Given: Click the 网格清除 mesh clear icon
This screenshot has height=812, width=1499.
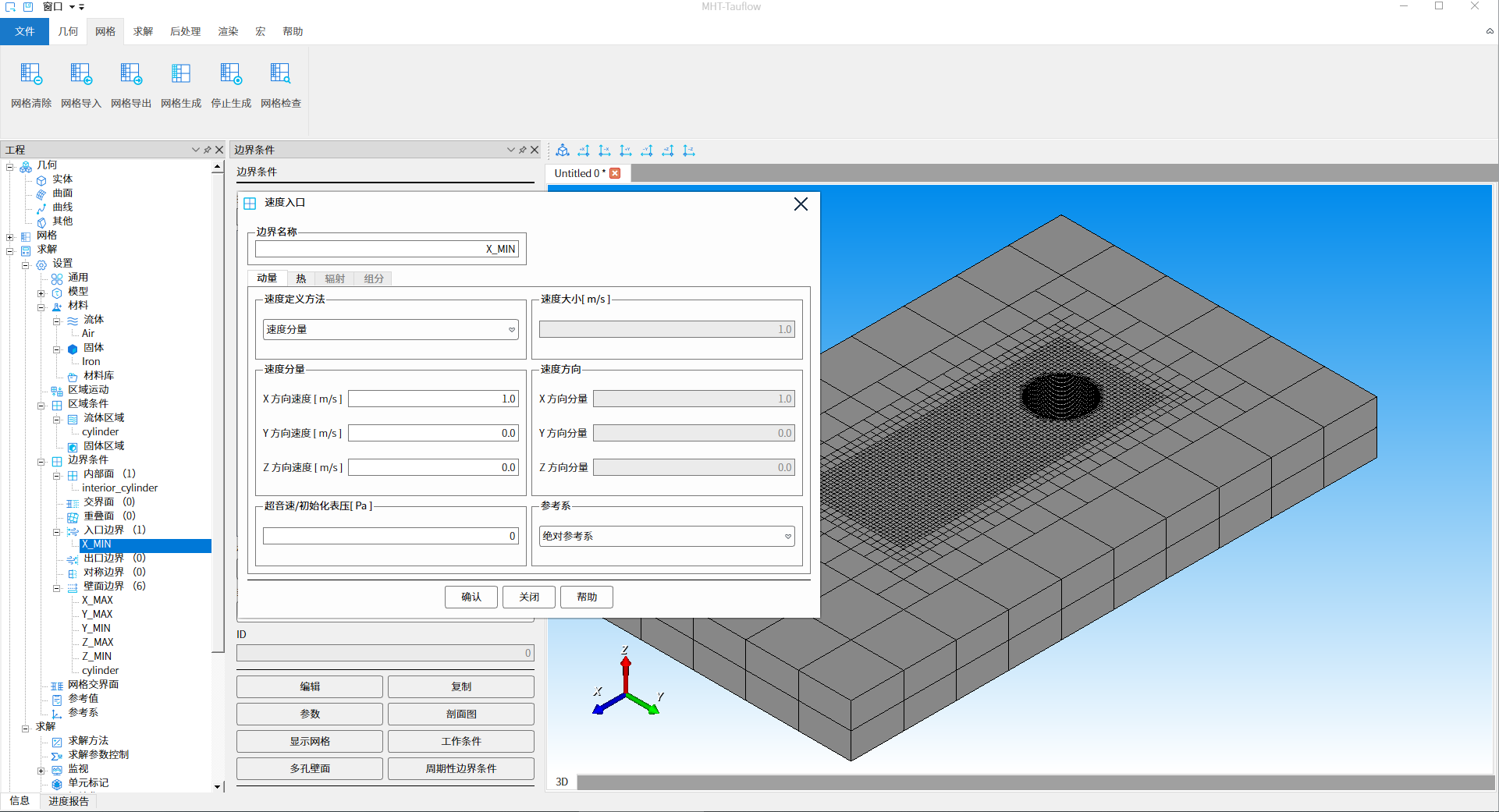Looking at the screenshot, I should coord(31,75).
